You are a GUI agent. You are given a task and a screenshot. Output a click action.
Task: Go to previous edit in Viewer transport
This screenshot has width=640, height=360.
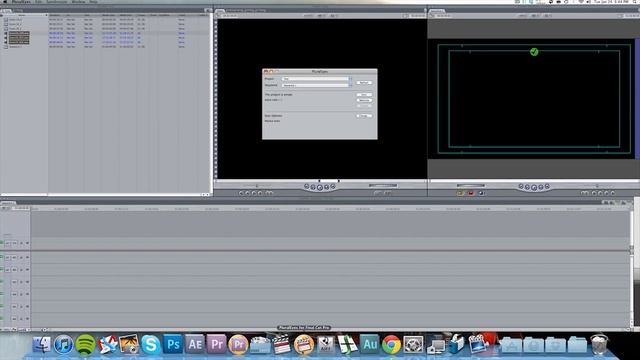(x=307, y=187)
